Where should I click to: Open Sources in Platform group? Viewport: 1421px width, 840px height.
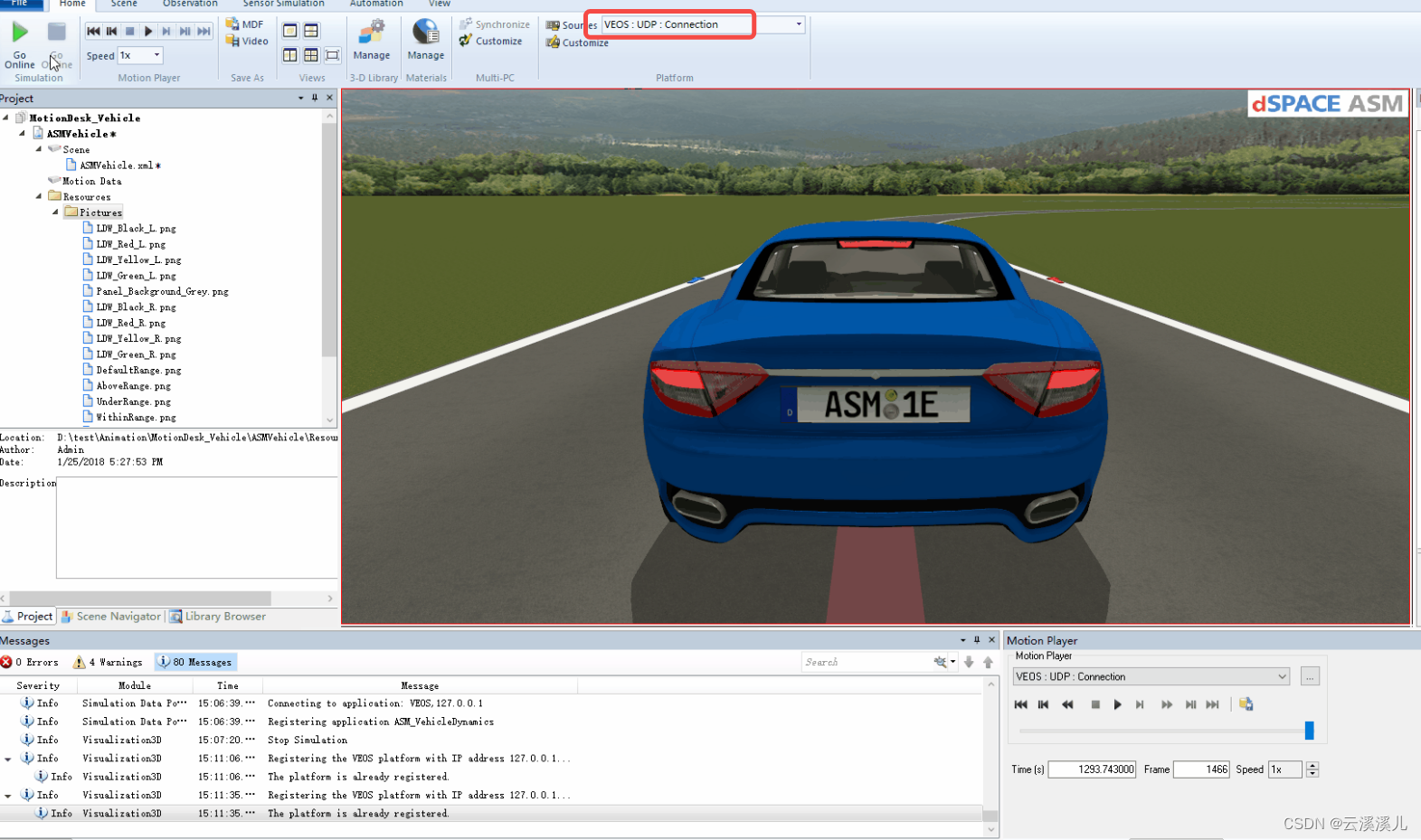[x=572, y=25]
